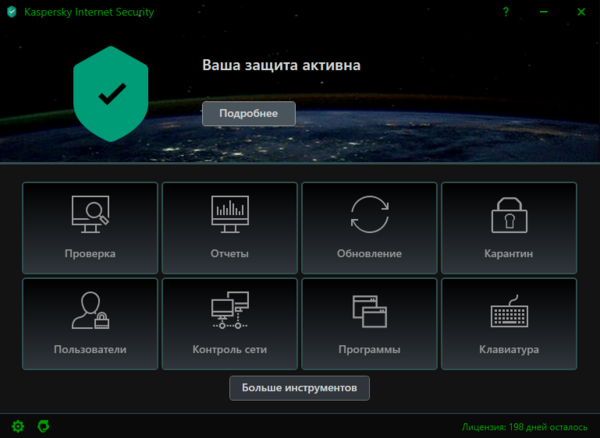This screenshot has width=600, height=438.
Task: Open the Программы applications tile
Action: [x=369, y=324]
